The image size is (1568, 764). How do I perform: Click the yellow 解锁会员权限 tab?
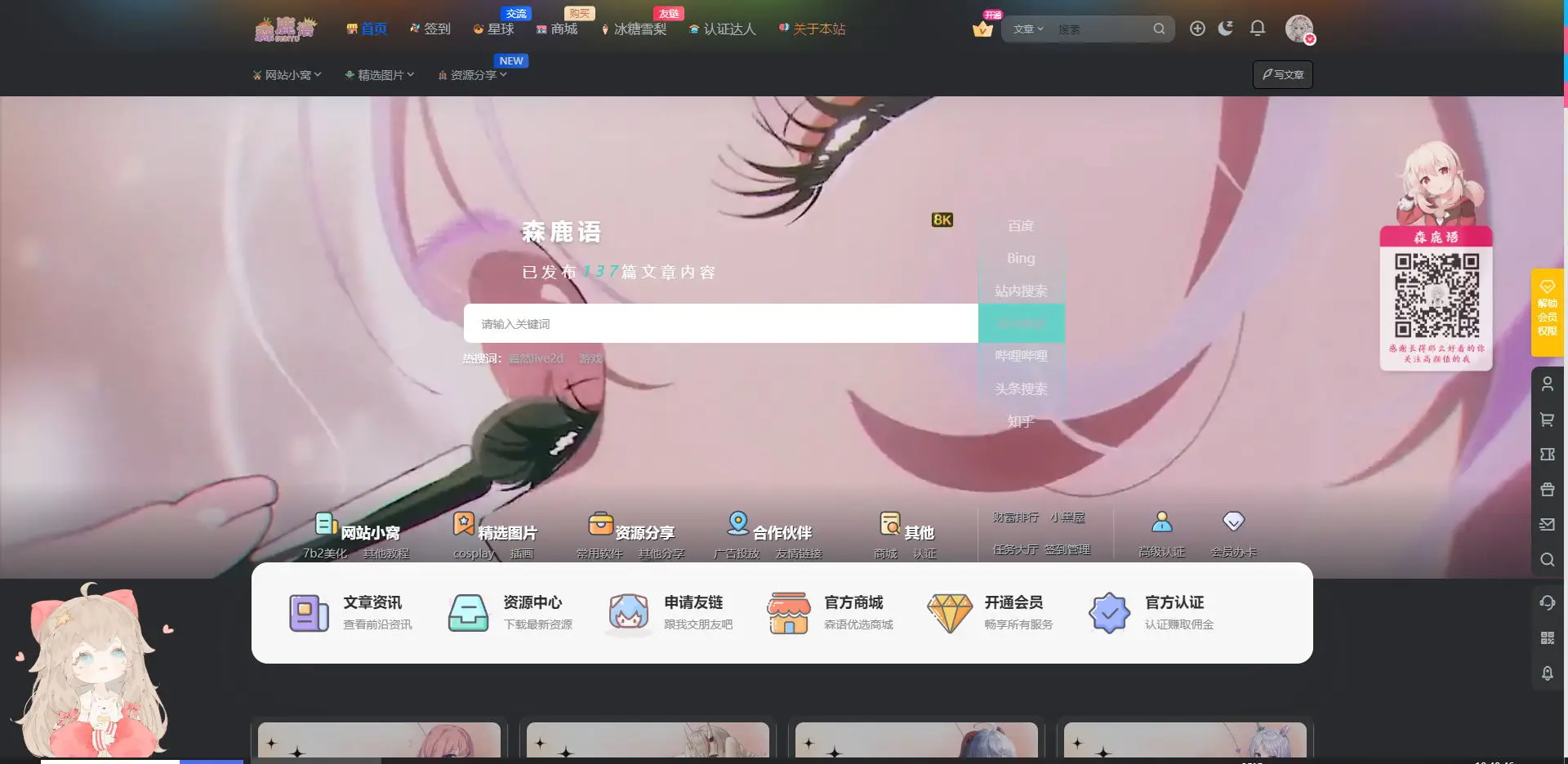[1547, 313]
